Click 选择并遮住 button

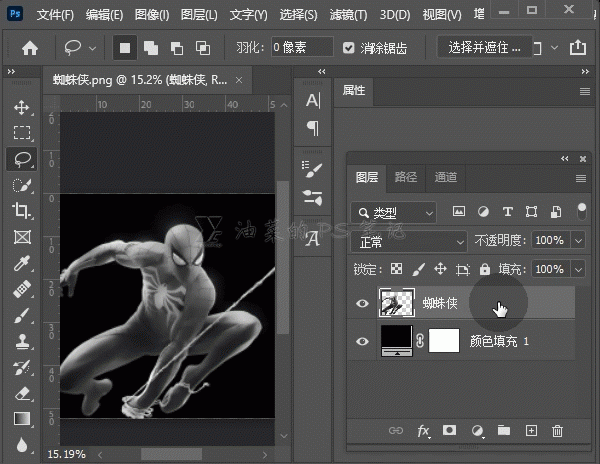click(484, 47)
